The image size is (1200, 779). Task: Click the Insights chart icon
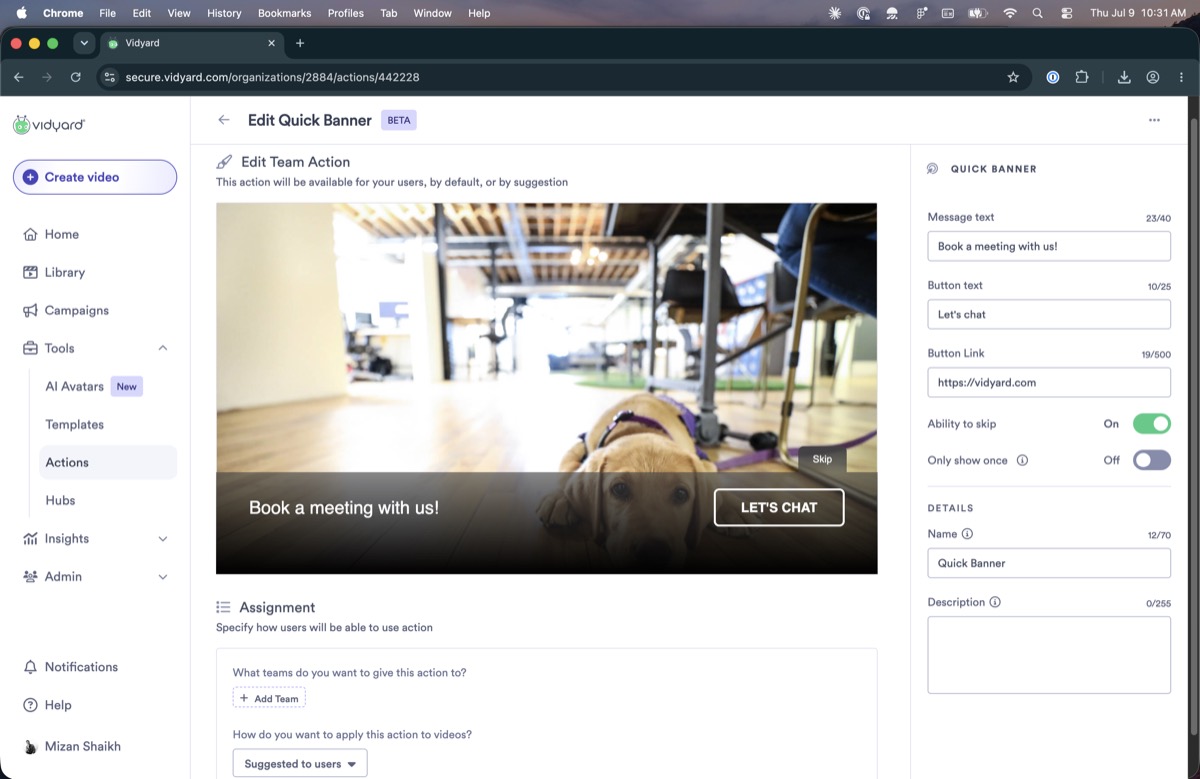(x=30, y=538)
